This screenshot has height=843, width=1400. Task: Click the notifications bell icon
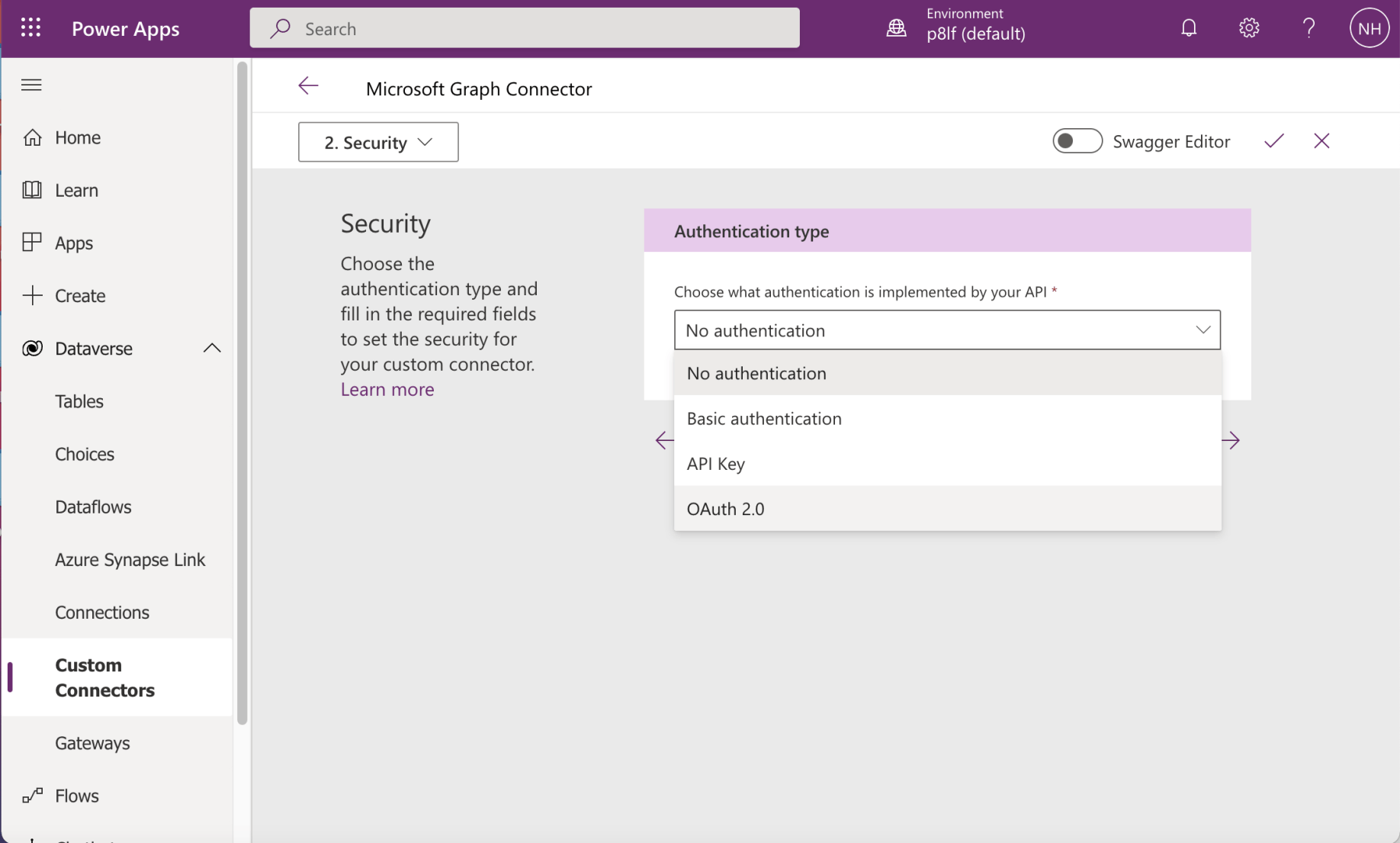pyautogui.click(x=1189, y=28)
